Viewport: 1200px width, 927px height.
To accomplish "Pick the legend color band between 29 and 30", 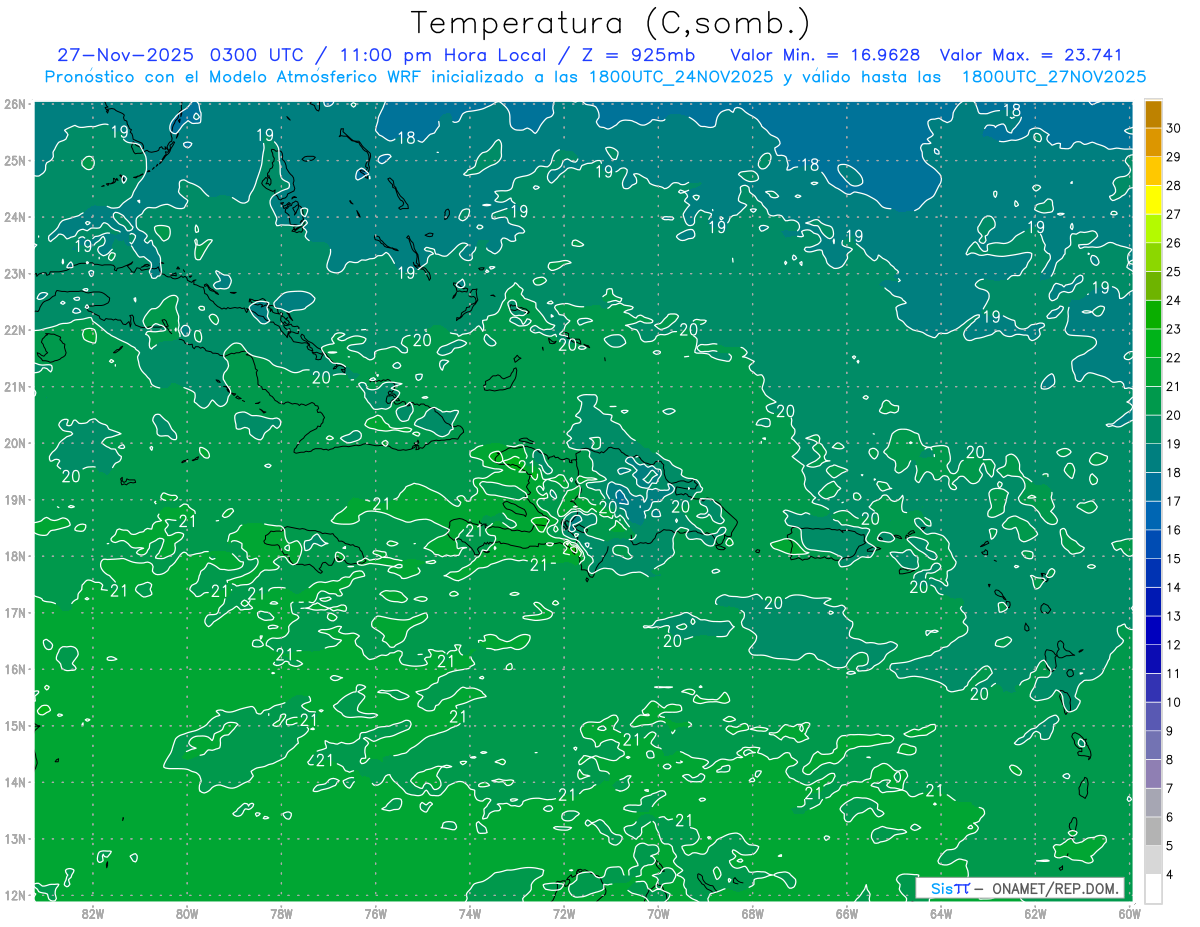I will (1153, 143).
